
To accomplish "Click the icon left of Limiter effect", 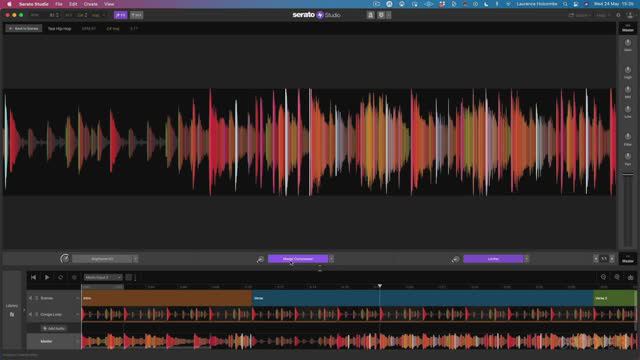I will [456, 259].
